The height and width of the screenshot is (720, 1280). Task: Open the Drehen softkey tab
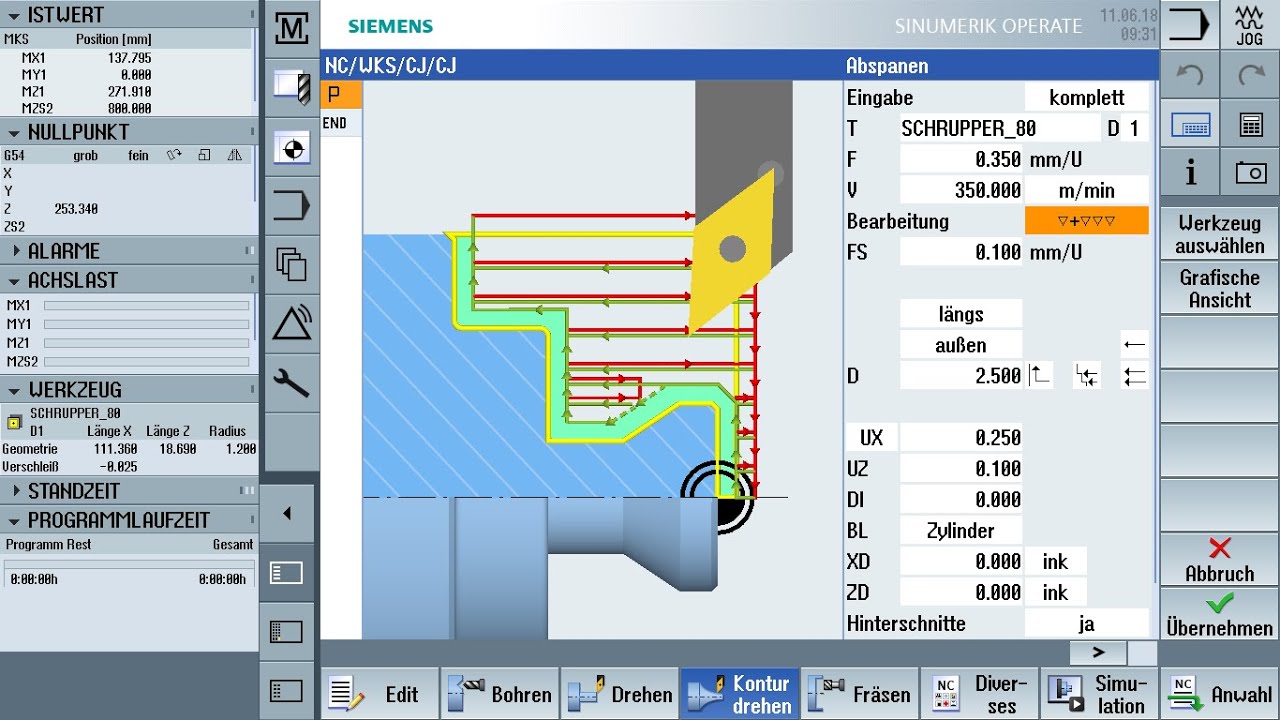[x=620, y=694]
